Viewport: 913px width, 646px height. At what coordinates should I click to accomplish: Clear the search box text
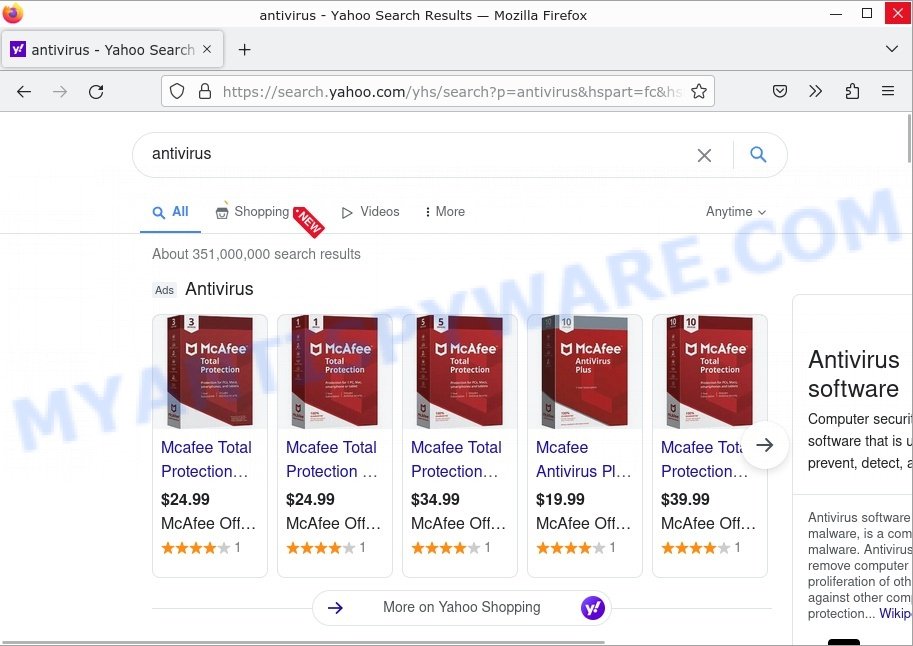(704, 155)
